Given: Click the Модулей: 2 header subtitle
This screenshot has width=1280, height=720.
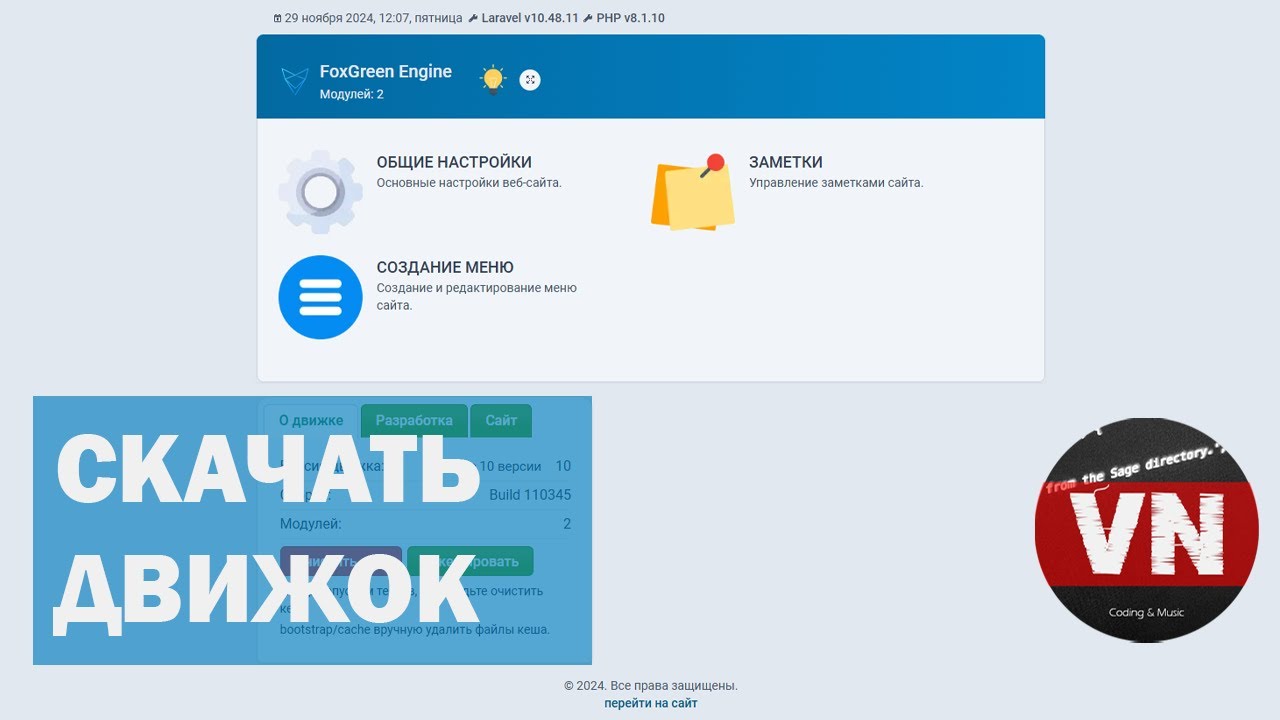Looking at the screenshot, I should point(352,94).
